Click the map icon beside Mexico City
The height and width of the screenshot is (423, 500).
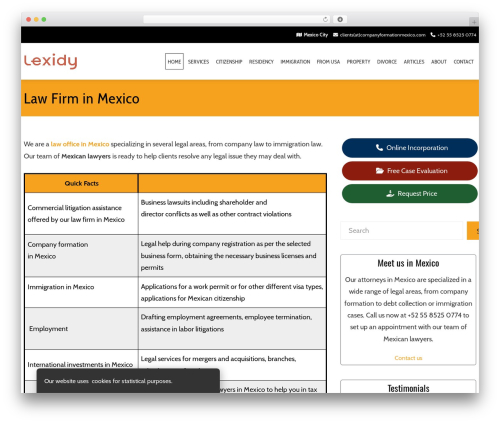pyautogui.click(x=299, y=35)
